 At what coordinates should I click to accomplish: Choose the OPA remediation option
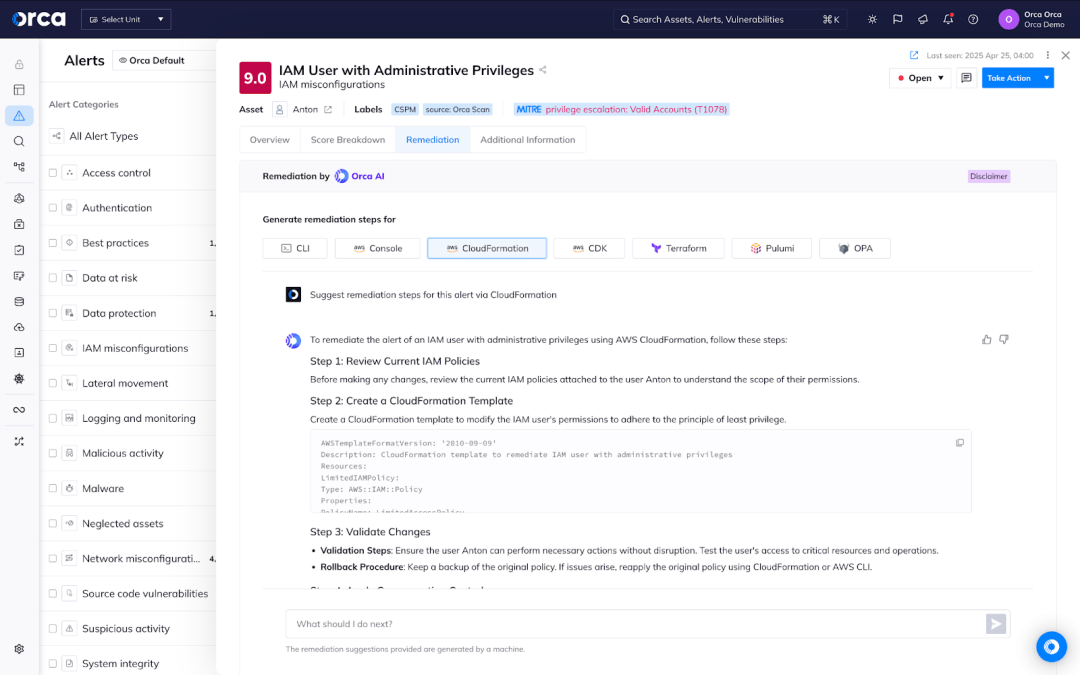pyautogui.click(x=855, y=249)
